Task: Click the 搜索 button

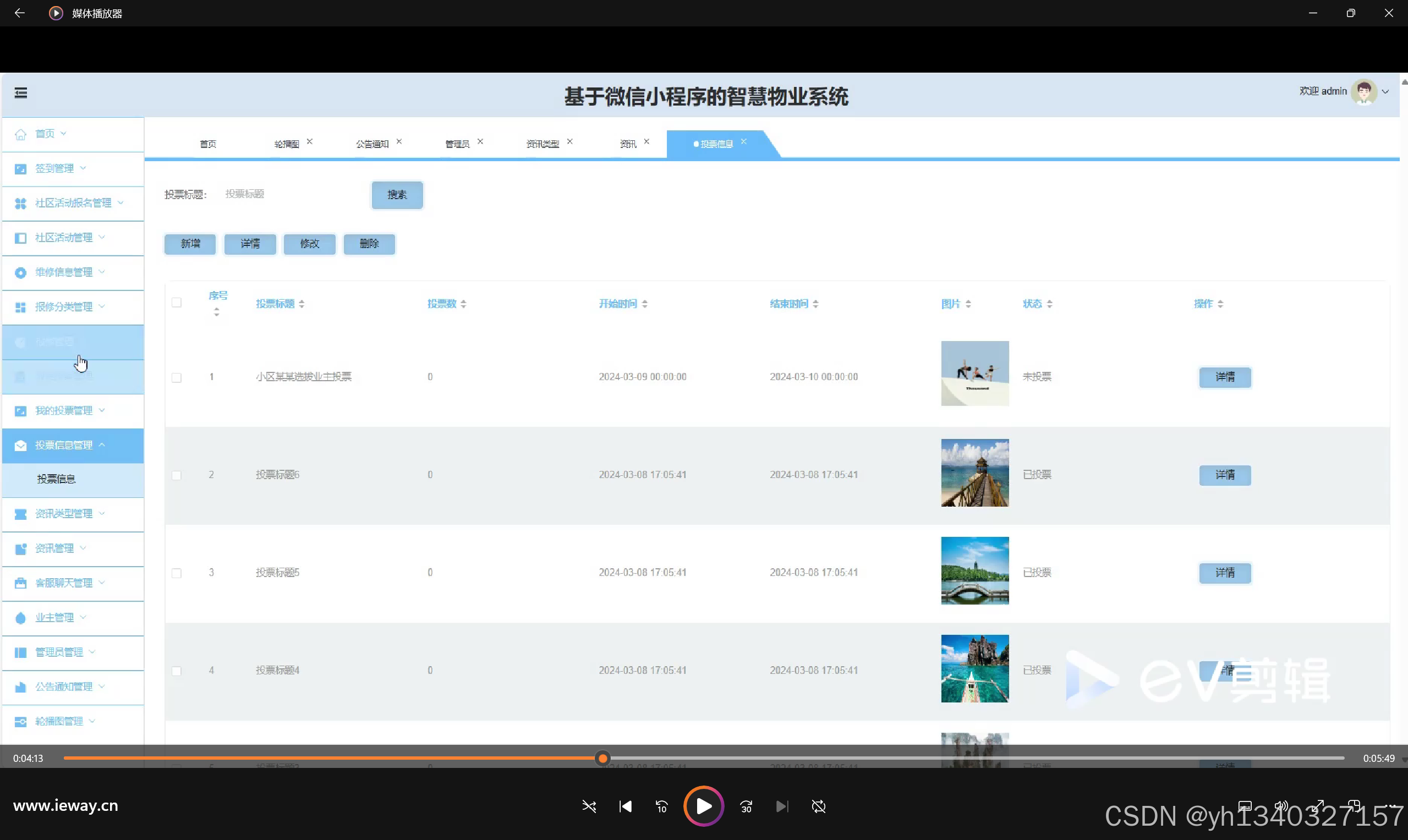Action: coord(397,195)
